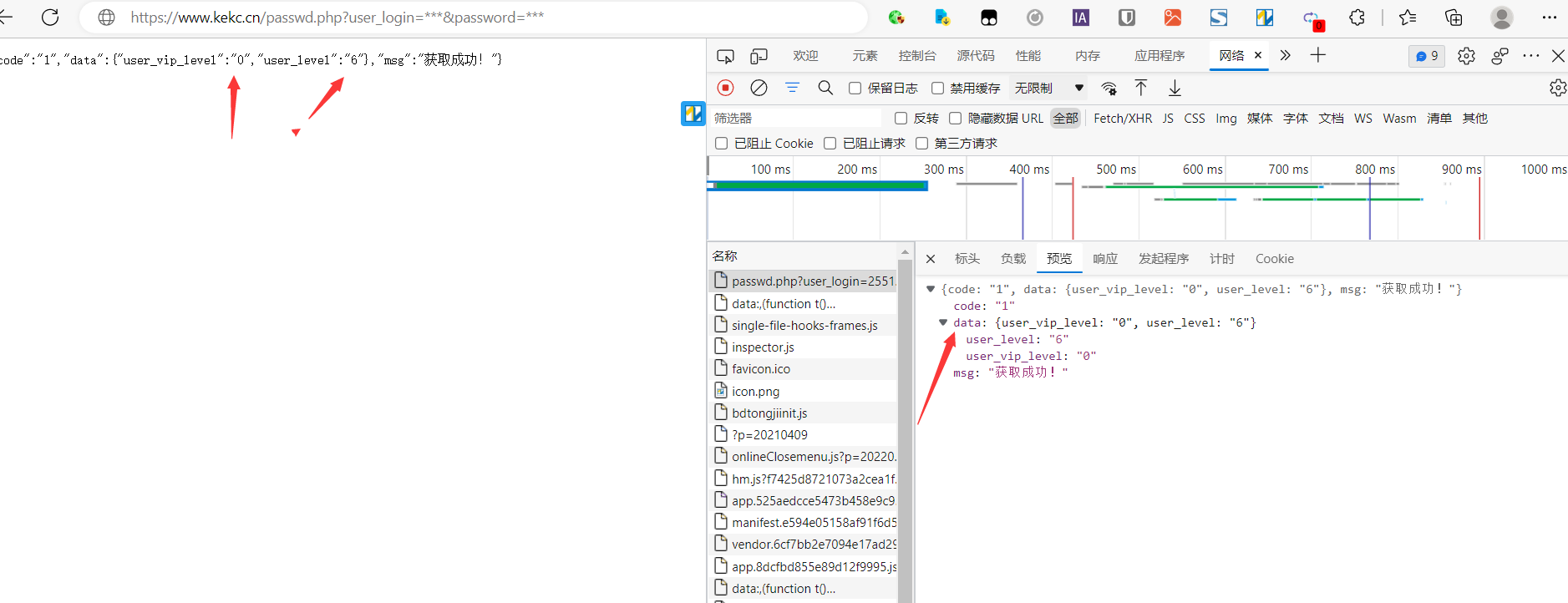Click the record network log icon
1568x603 pixels.
tap(725, 88)
